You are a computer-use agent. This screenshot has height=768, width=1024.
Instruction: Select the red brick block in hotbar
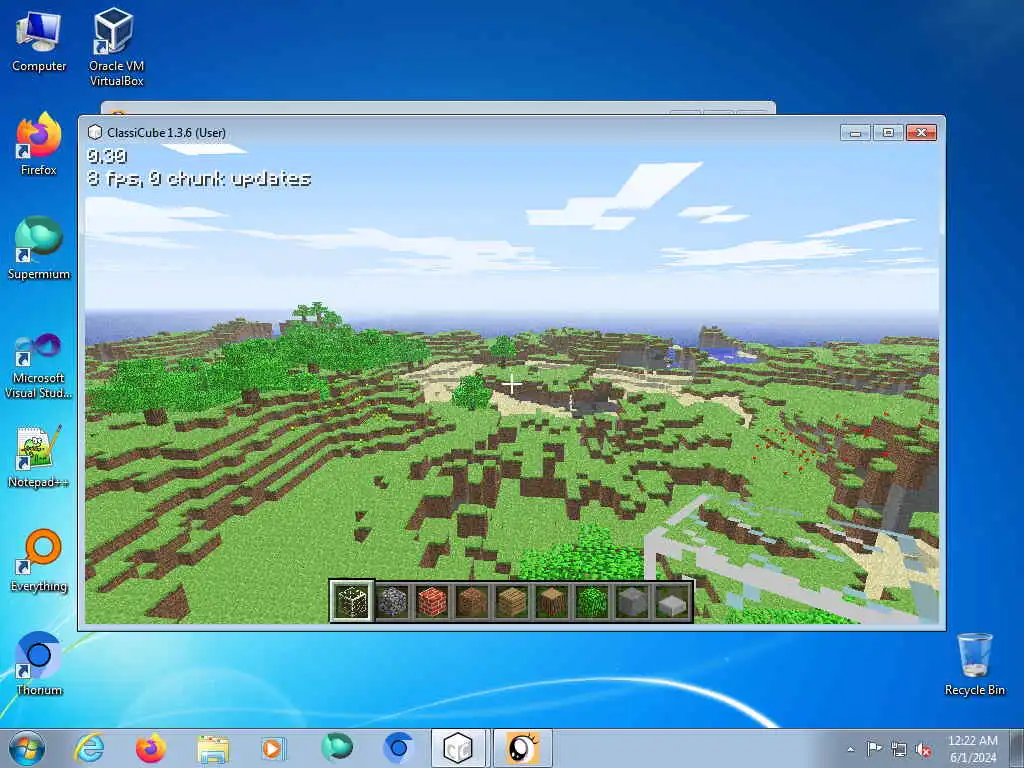pos(432,601)
